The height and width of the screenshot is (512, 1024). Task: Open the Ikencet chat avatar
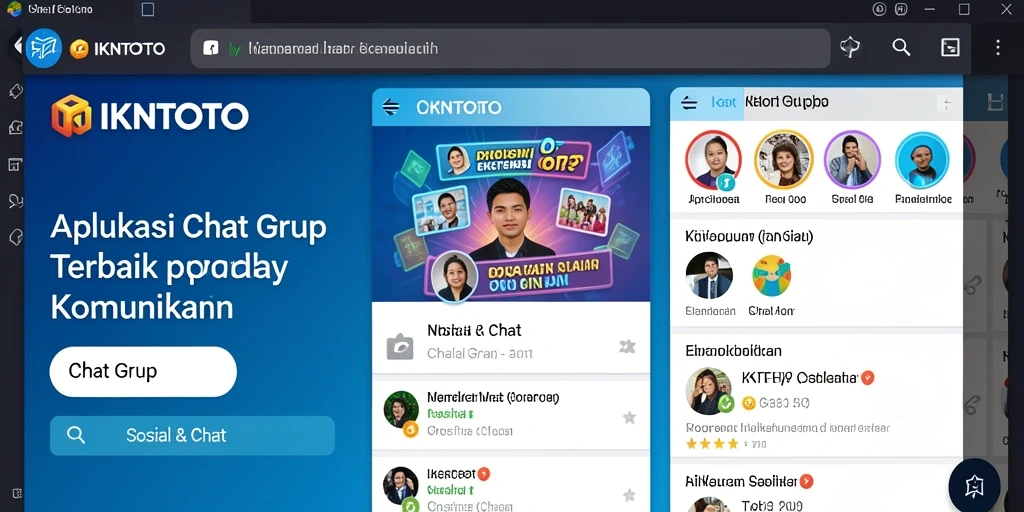(x=400, y=486)
